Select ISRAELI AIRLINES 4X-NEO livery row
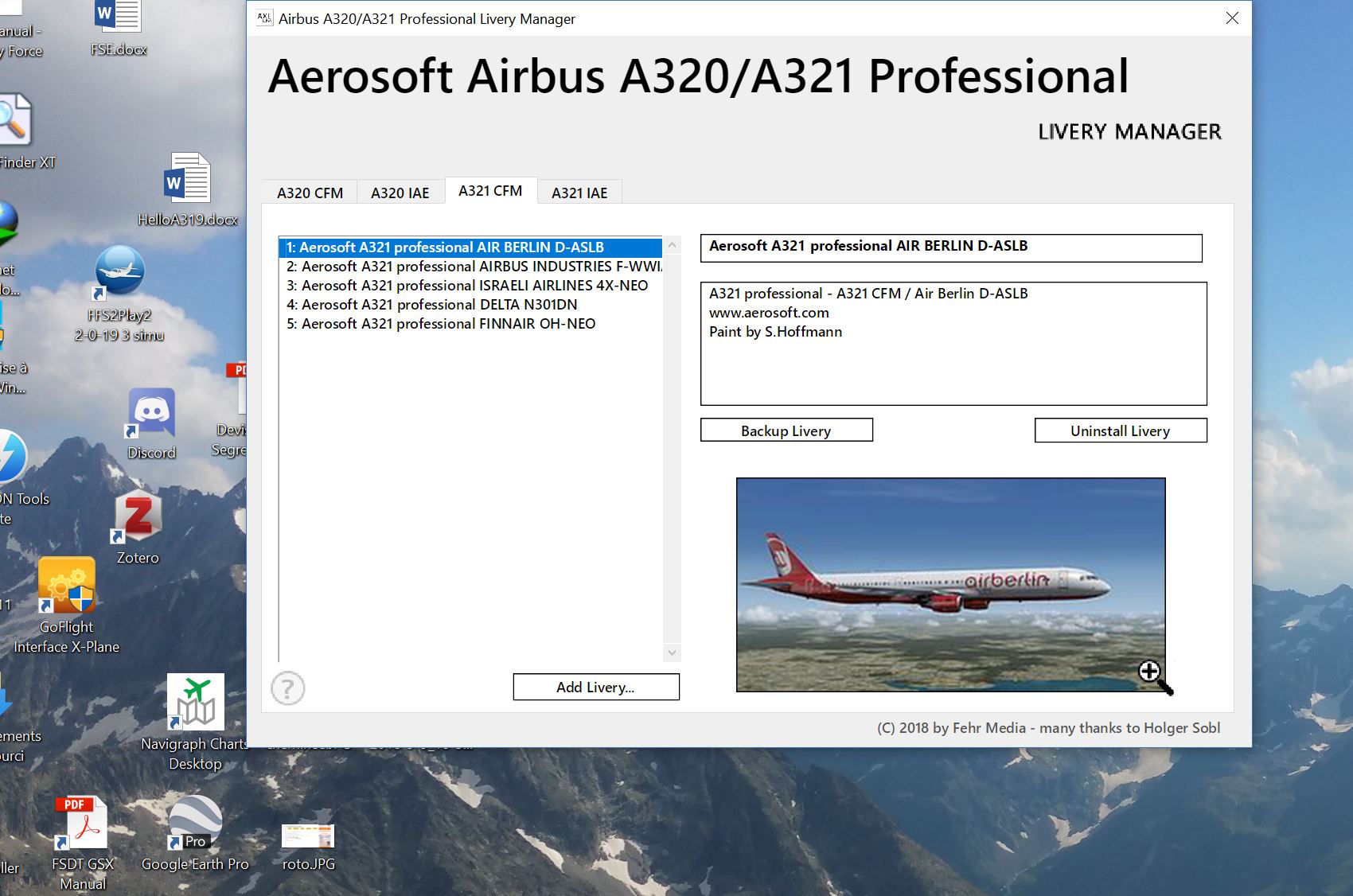This screenshot has width=1353, height=896. coord(471,286)
